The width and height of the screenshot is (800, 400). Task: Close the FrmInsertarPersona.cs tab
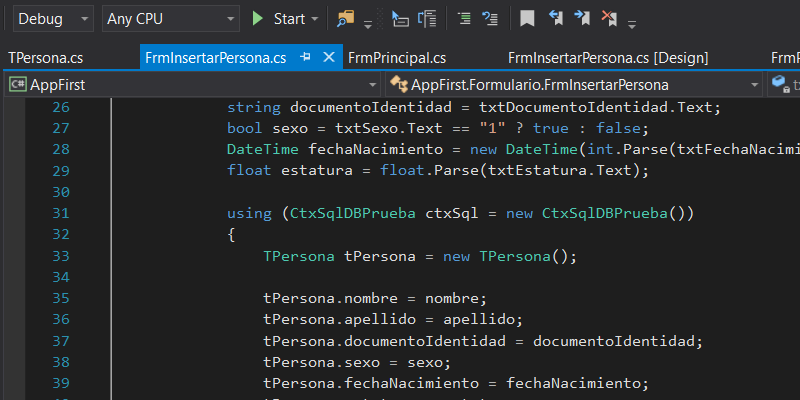(x=328, y=58)
